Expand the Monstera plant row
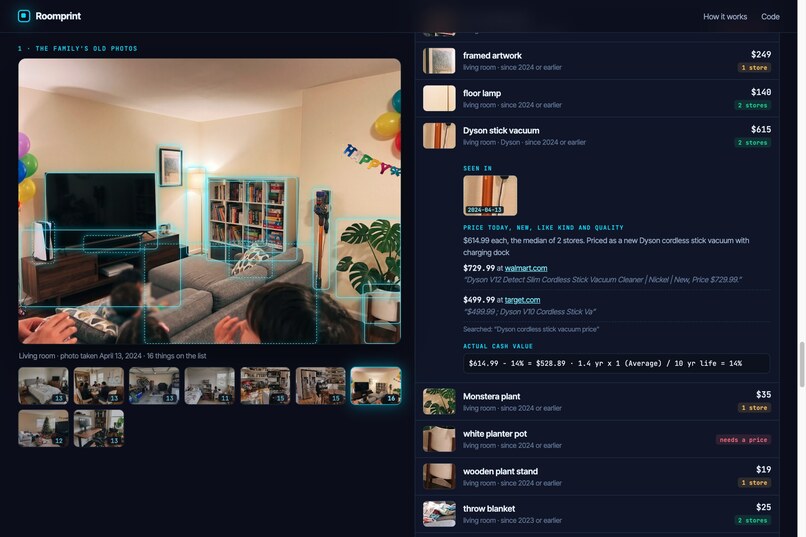 [x=597, y=401]
